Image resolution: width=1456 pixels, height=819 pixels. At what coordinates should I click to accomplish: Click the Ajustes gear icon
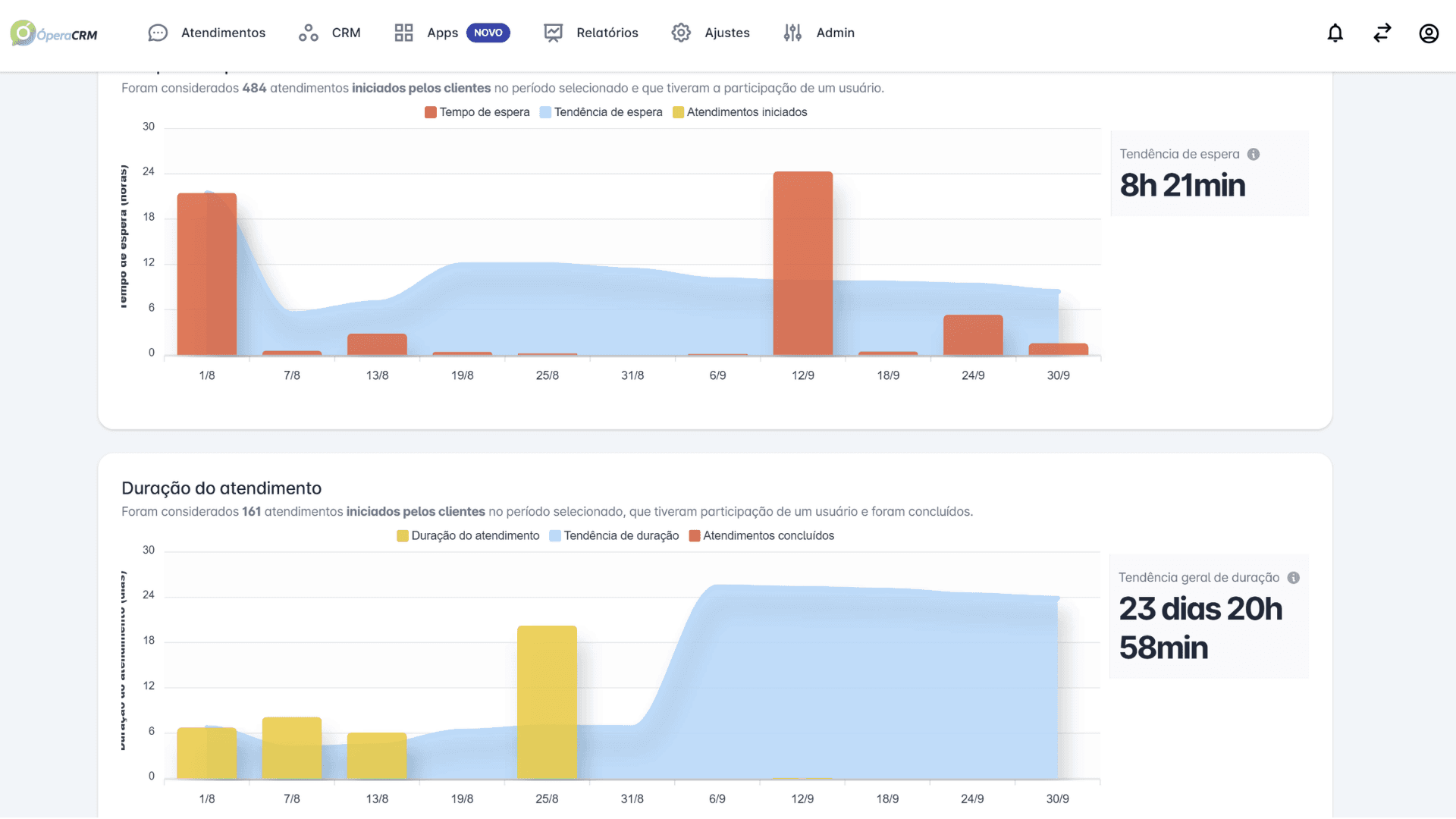(681, 33)
